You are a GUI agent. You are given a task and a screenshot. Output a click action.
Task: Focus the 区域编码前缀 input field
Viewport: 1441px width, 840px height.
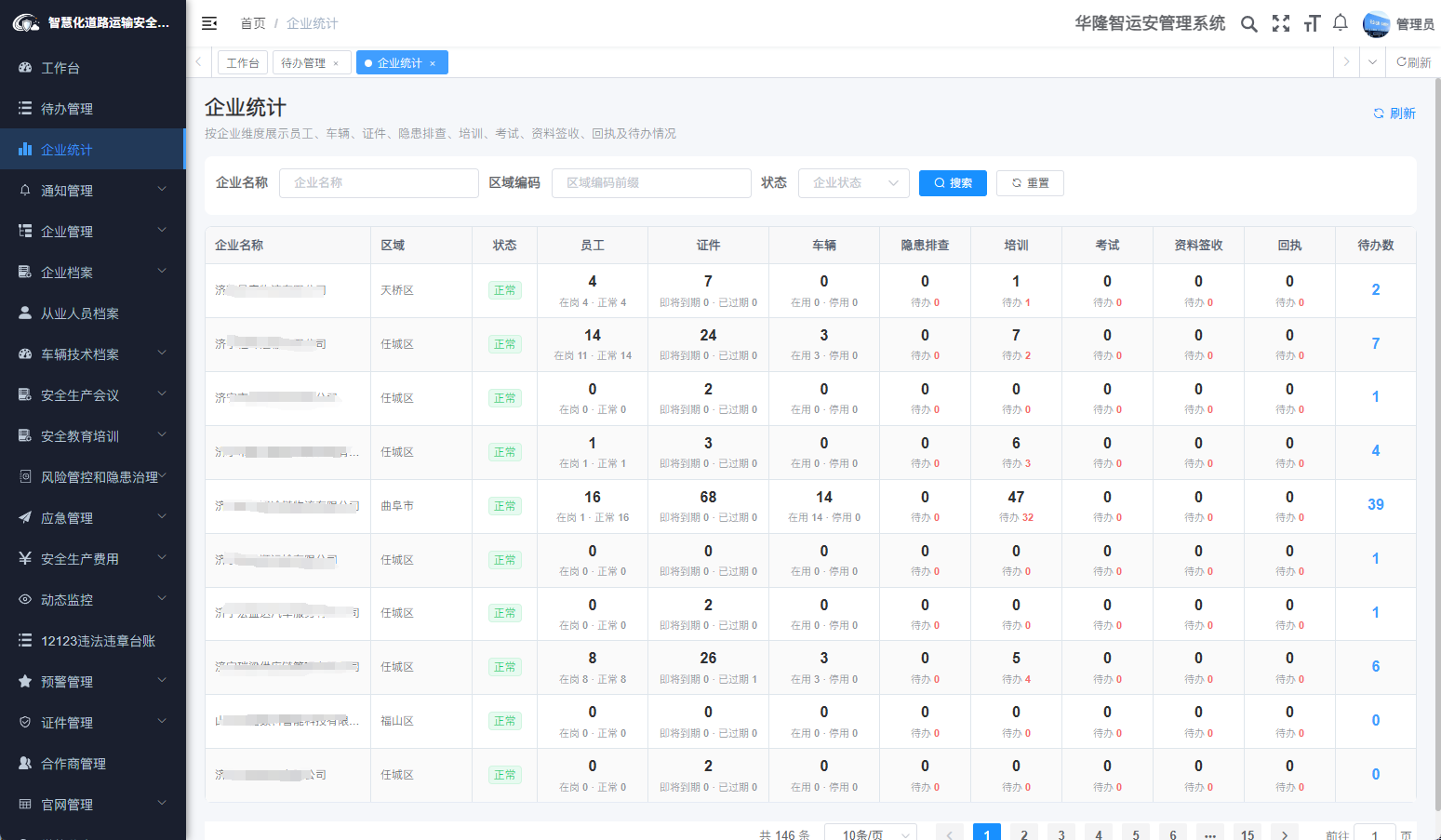coord(651,183)
